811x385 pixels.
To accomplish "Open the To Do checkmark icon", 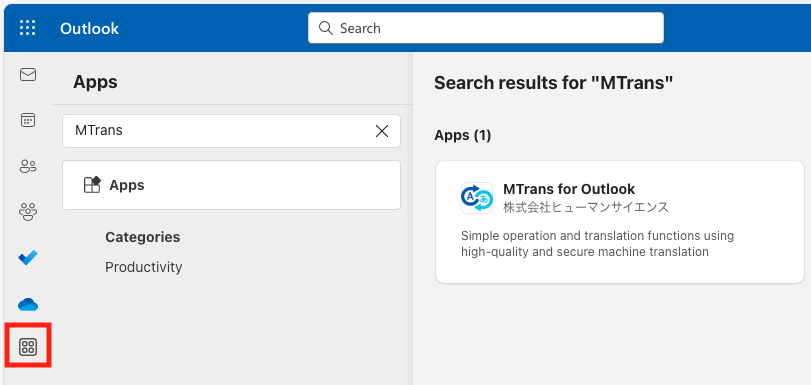I will [x=28, y=257].
